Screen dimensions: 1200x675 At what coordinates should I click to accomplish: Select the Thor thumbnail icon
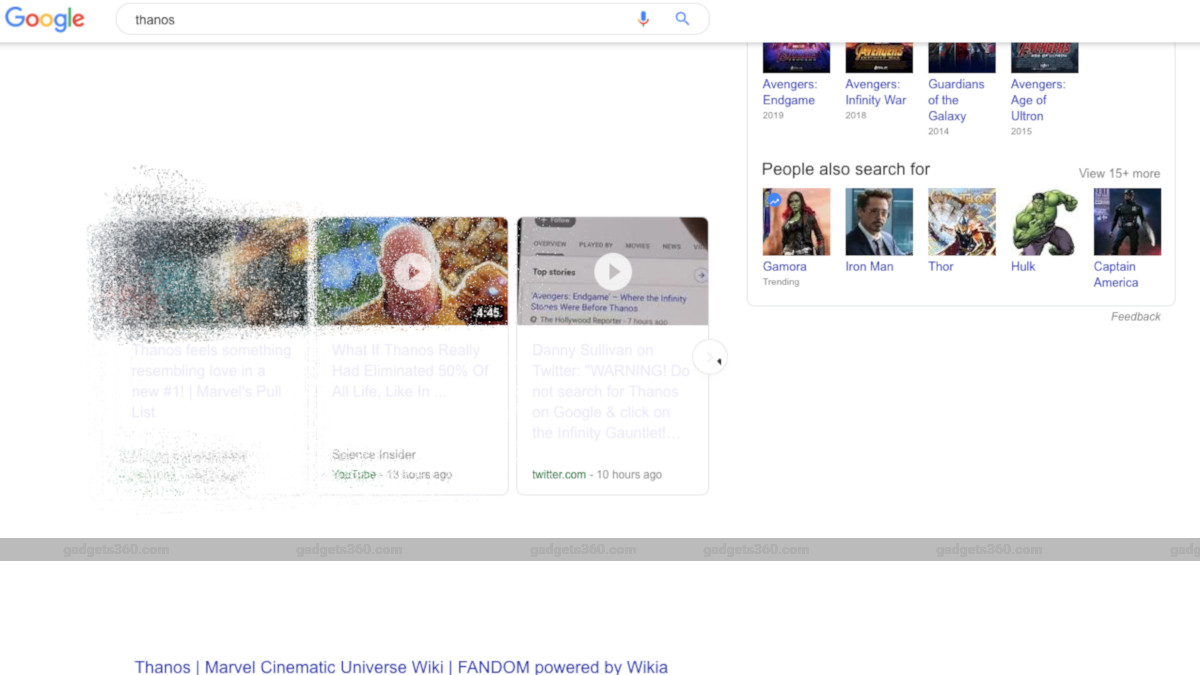tap(961, 221)
